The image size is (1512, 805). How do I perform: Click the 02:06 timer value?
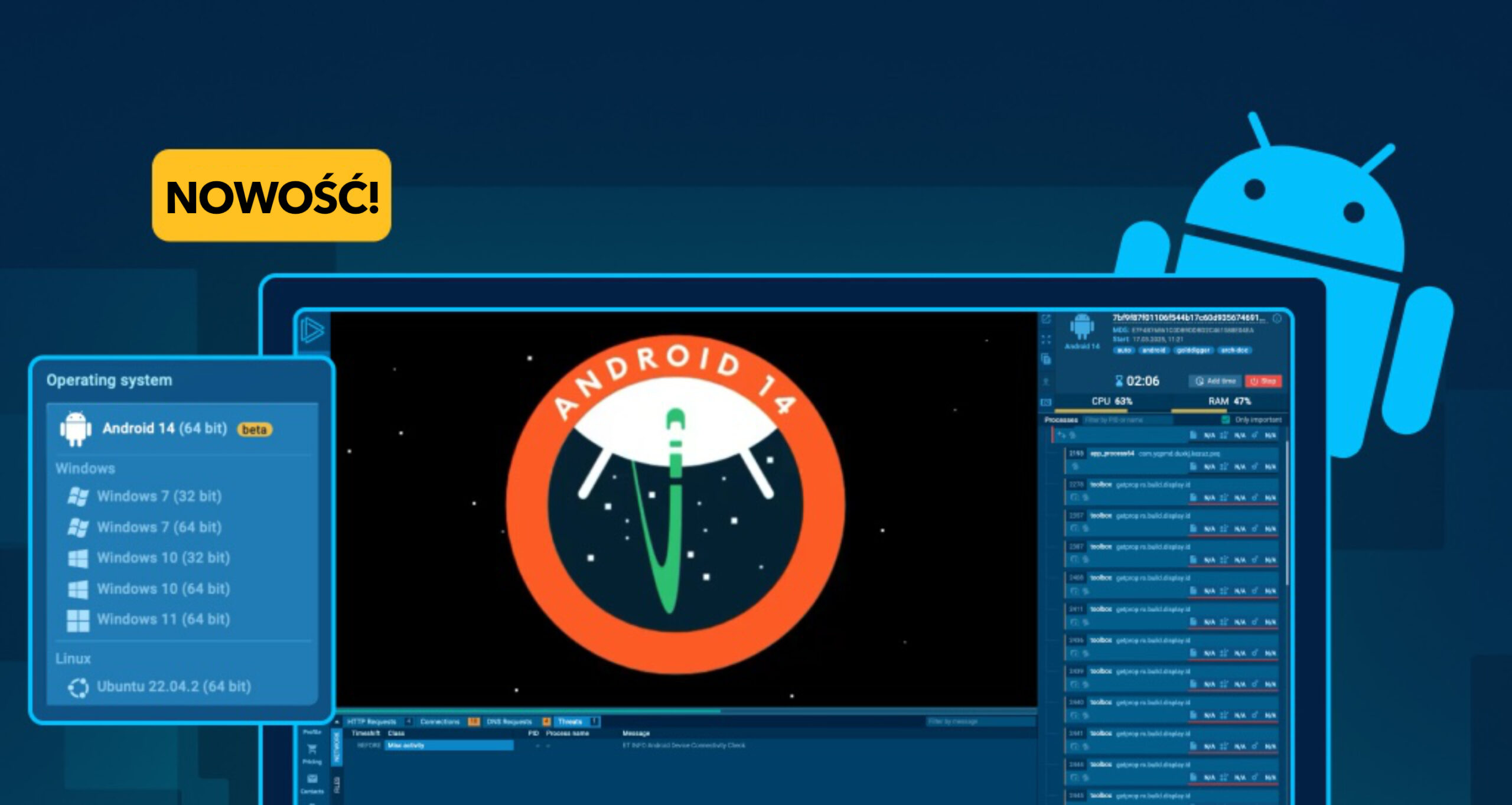1142,382
